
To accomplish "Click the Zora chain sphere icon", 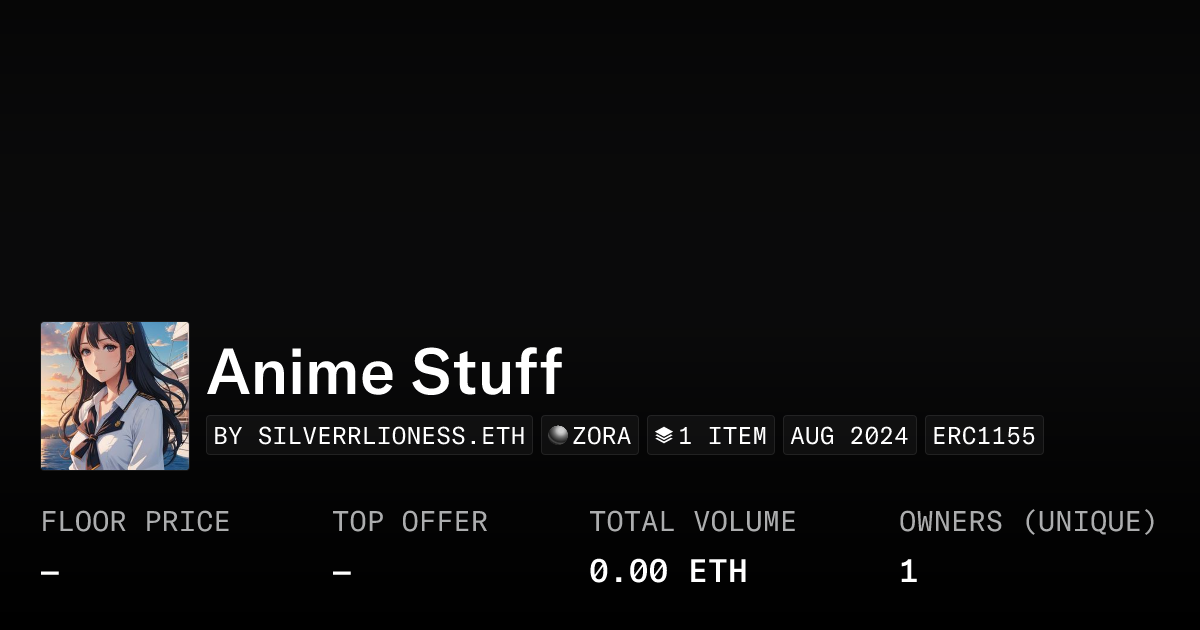I will point(558,435).
